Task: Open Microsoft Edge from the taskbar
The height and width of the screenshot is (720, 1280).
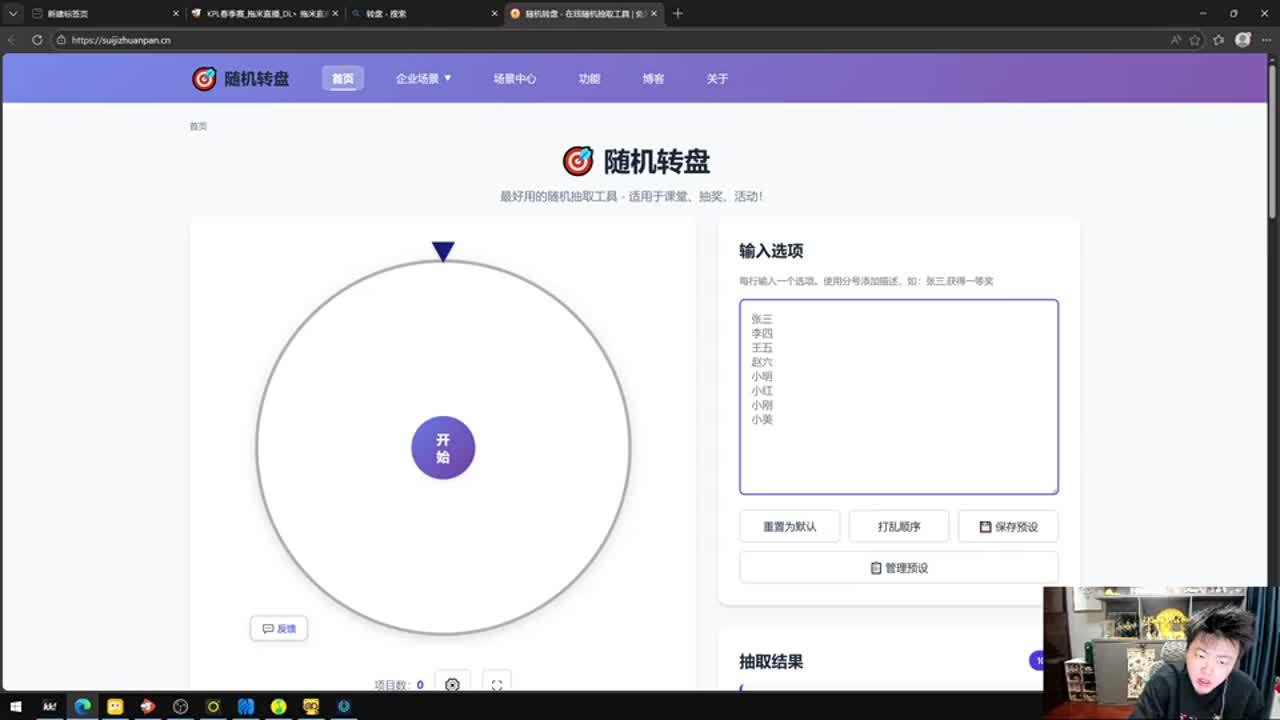Action: [x=82, y=706]
